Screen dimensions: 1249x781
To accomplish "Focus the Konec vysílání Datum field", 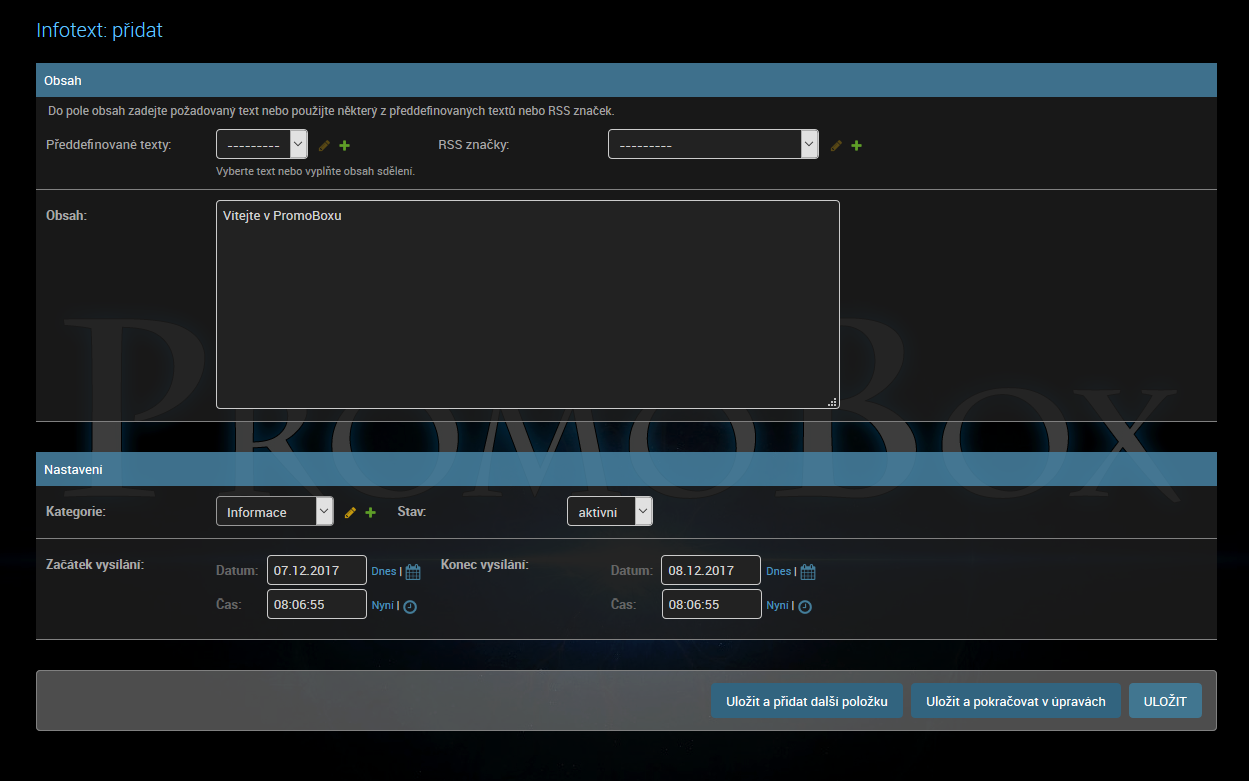I will coord(710,571).
